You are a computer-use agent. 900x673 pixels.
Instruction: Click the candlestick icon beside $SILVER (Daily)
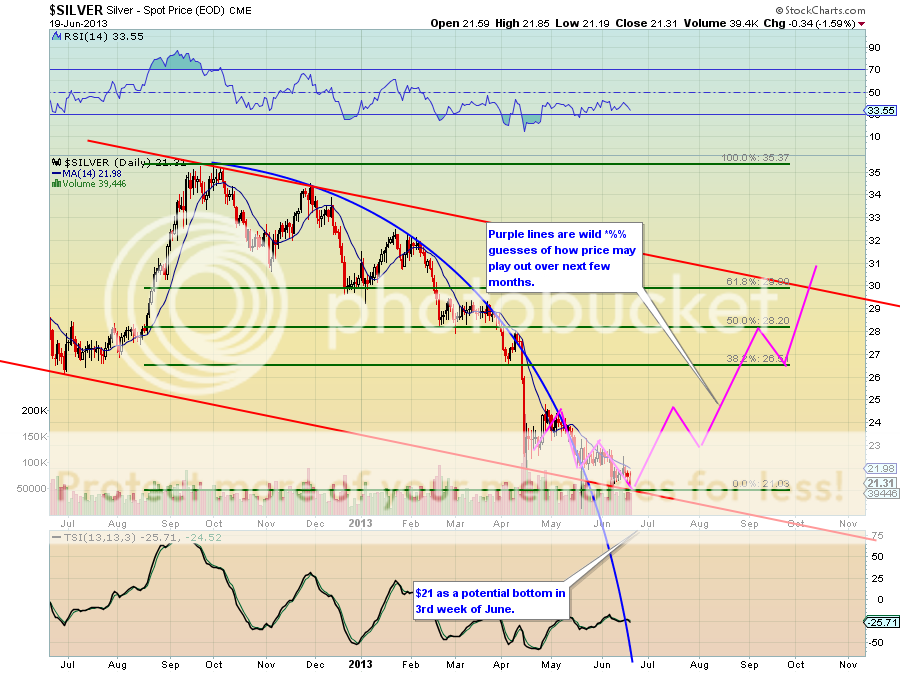[x=56, y=161]
